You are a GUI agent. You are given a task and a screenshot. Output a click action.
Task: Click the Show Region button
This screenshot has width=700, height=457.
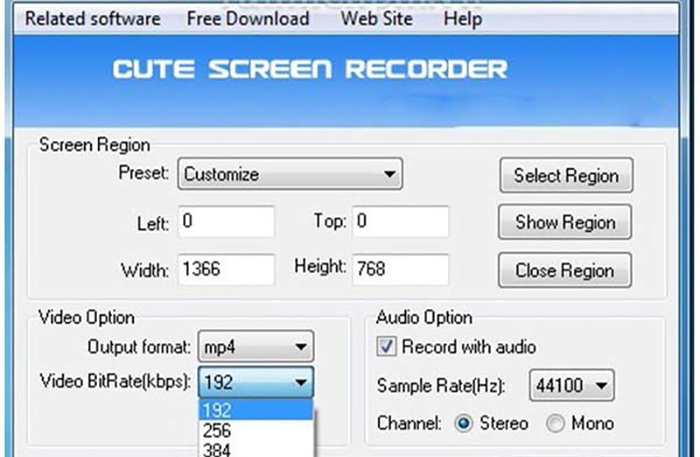(x=565, y=222)
